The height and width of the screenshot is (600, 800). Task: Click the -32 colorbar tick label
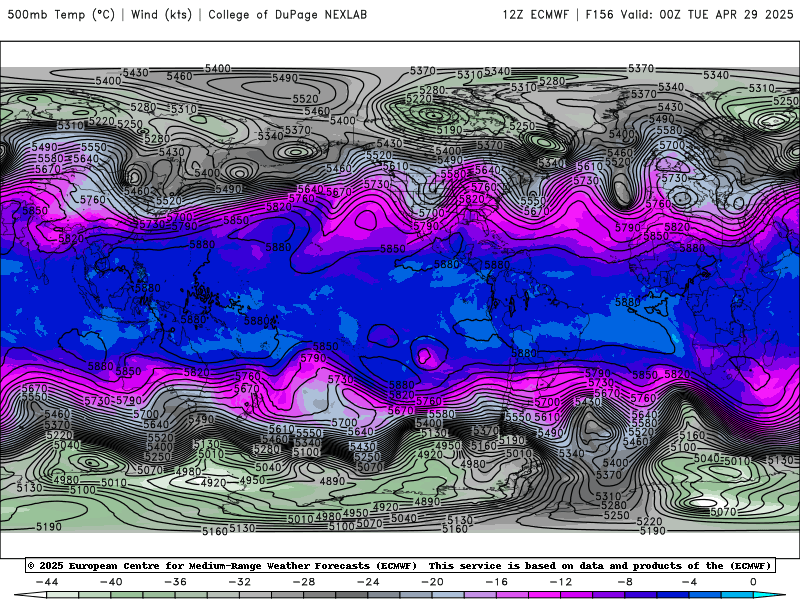tap(239, 582)
